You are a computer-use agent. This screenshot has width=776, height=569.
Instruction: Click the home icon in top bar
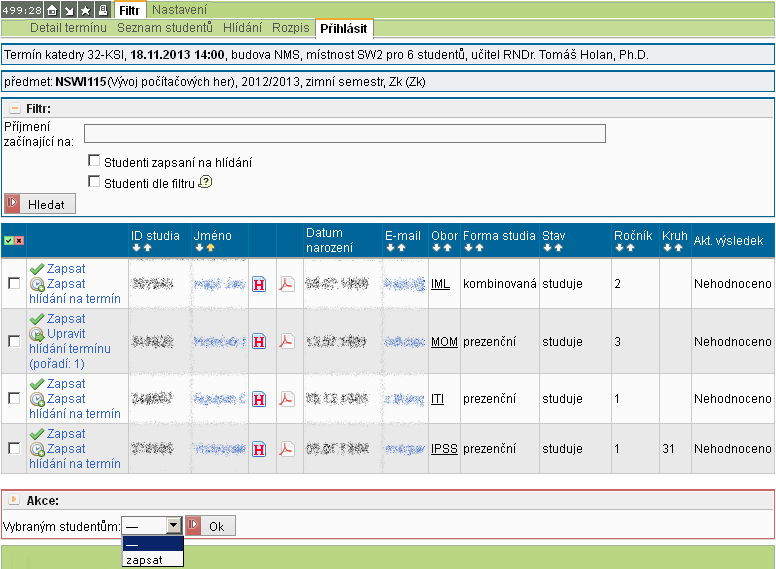pyautogui.click(x=51, y=9)
